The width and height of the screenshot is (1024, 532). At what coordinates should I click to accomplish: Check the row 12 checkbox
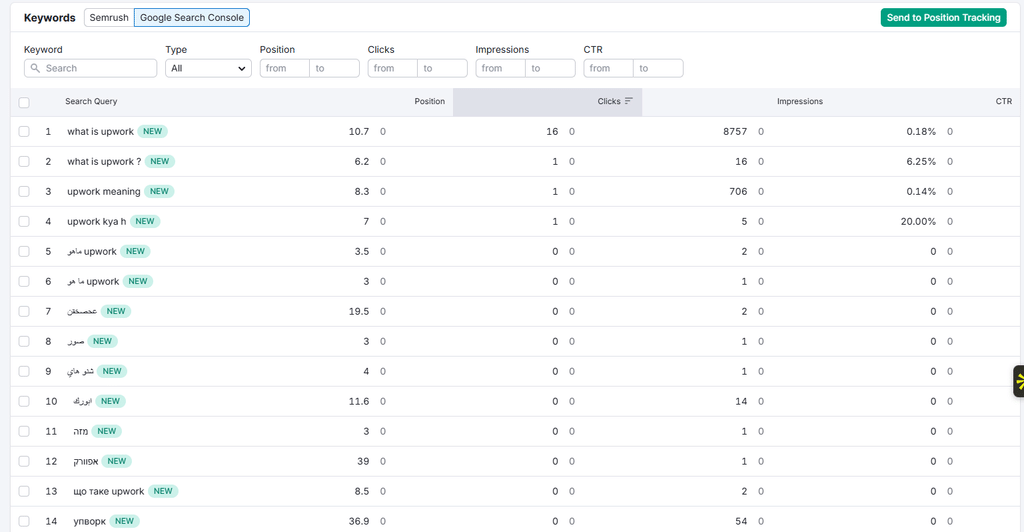coord(24,462)
